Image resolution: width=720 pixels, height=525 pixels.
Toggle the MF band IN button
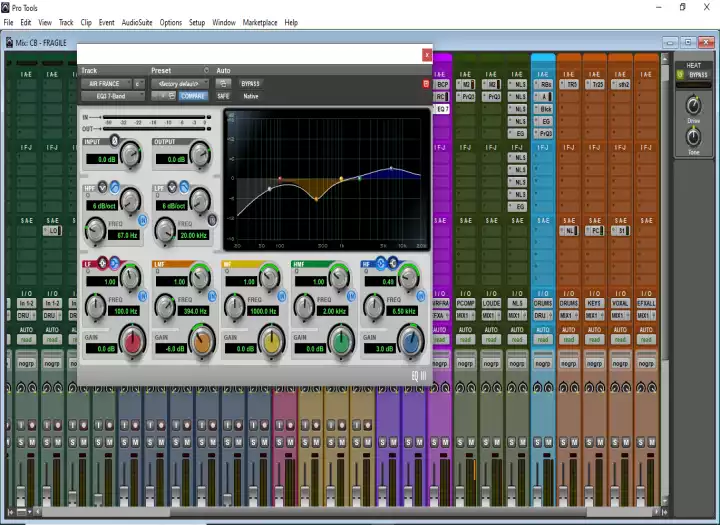tap(281, 296)
